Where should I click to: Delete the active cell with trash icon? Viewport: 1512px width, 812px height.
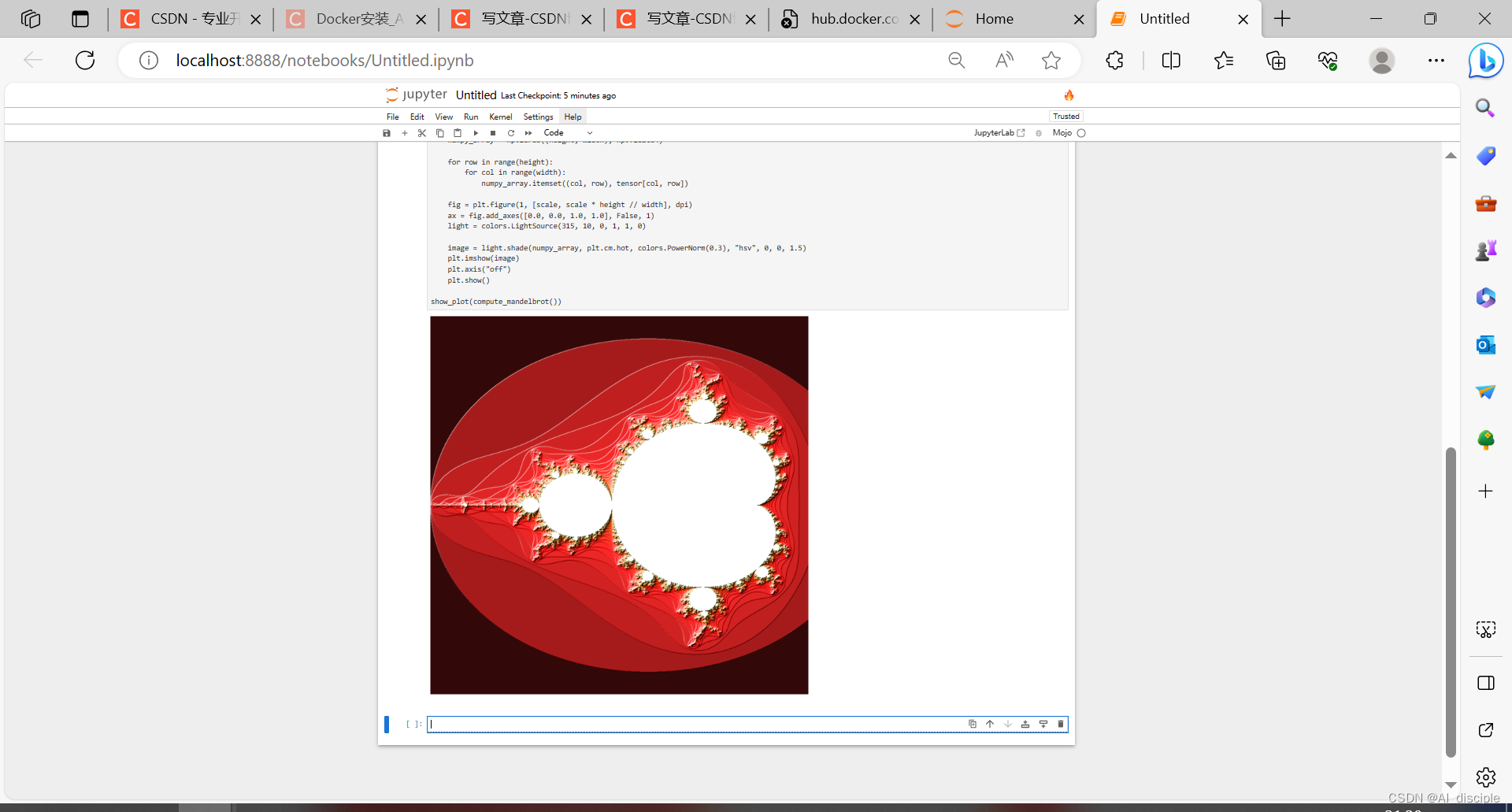pos(1061,724)
